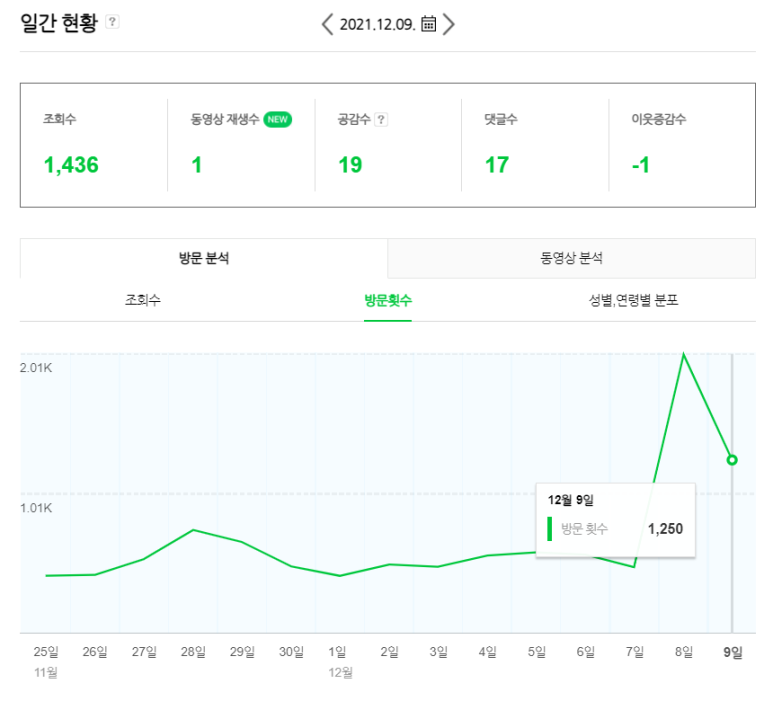Click the 30일 axis label
This screenshot has width=773, height=701.
(x=291, y=652)
